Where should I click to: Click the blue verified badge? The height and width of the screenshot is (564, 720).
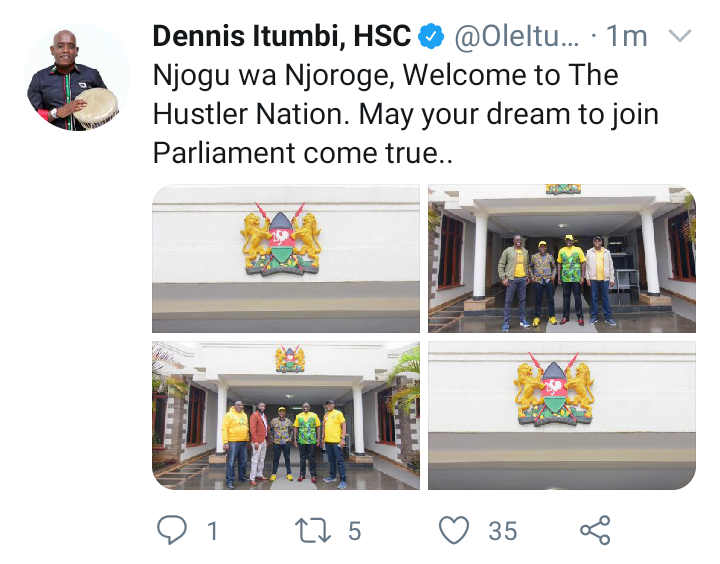(x=431, y=37)
